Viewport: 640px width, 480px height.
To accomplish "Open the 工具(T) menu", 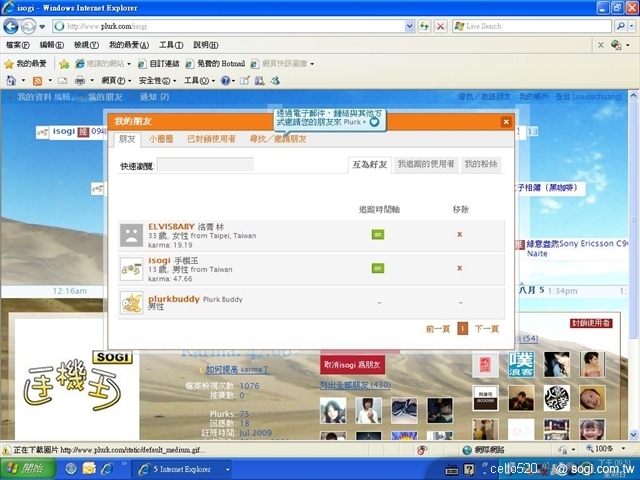I will tap(171, 45).
